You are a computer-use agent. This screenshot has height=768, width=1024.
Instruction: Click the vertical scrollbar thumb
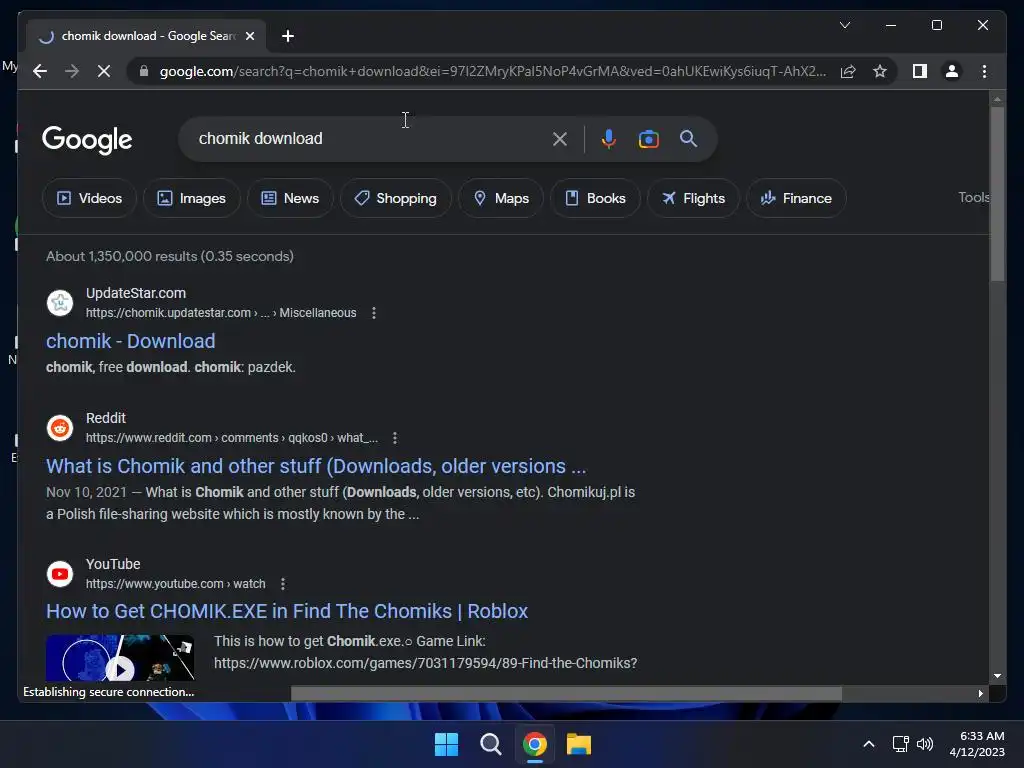pyautogui.click(x=997, y=193)
